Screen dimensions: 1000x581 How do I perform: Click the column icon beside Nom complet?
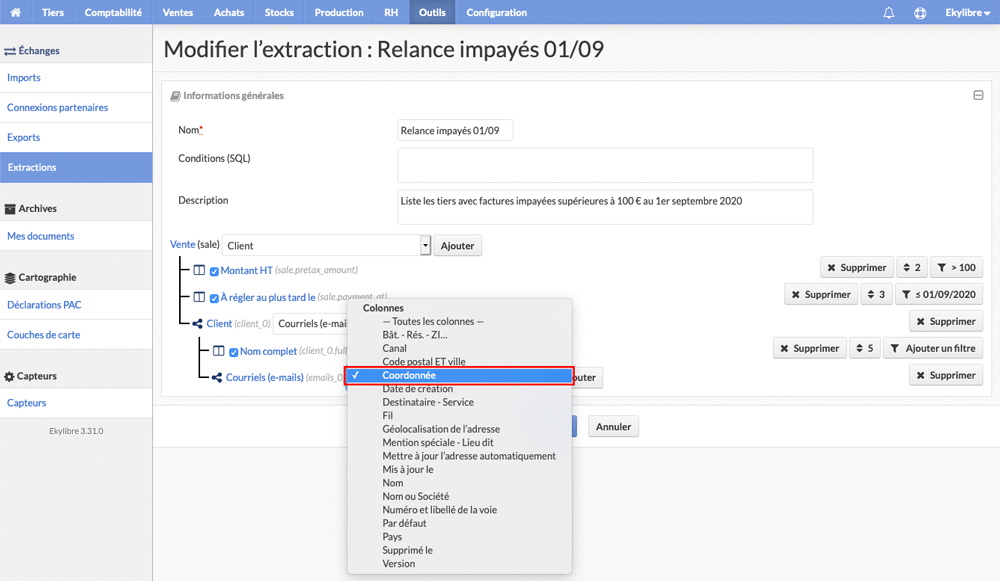(x=219, y=350)
